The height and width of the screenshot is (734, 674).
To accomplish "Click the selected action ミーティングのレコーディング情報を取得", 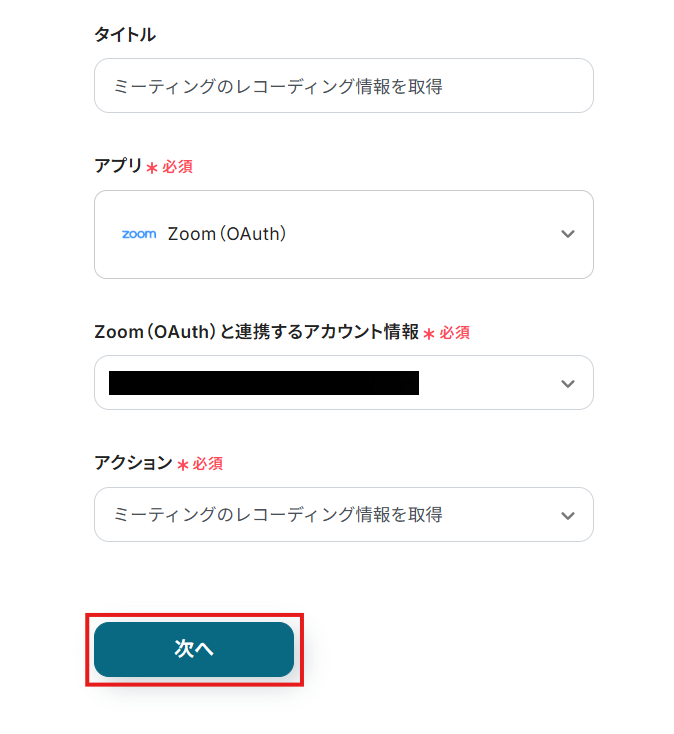I will click(x=278, y=515).
